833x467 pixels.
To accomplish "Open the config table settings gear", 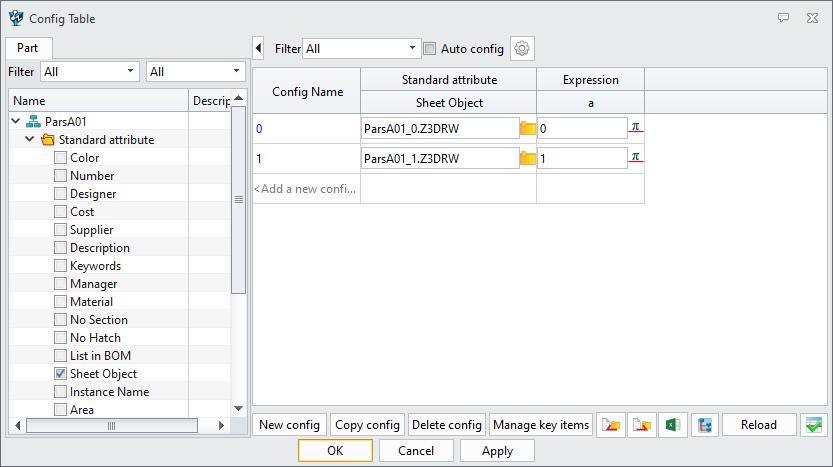I will (x=521, y=48).
